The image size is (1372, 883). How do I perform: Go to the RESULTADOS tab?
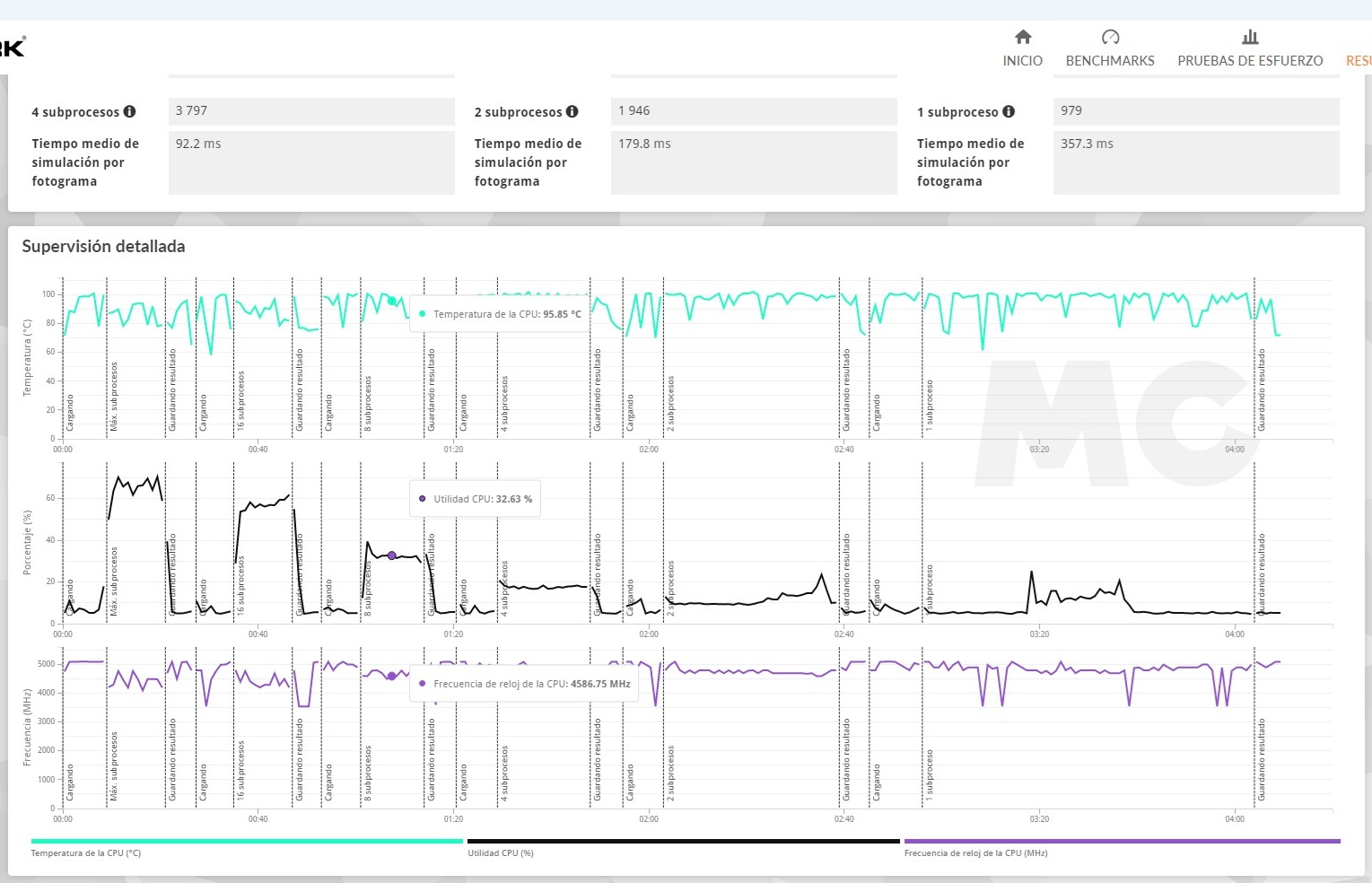(1359, 61)
